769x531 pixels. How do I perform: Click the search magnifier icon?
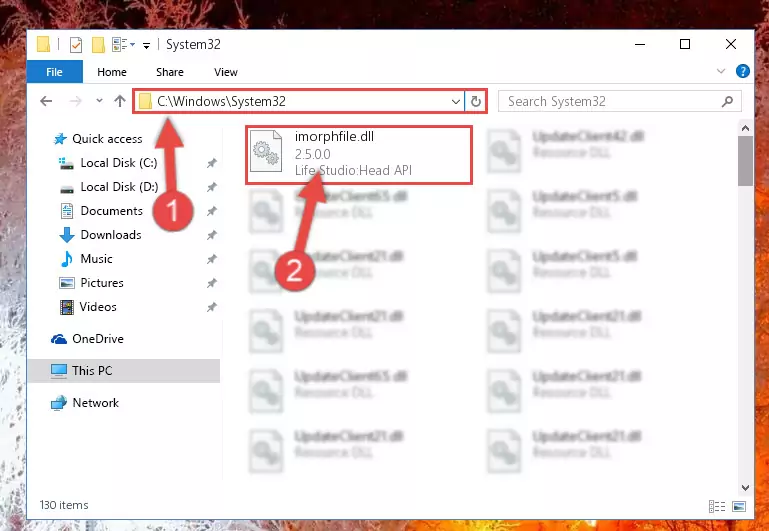(x=727, y=101)
